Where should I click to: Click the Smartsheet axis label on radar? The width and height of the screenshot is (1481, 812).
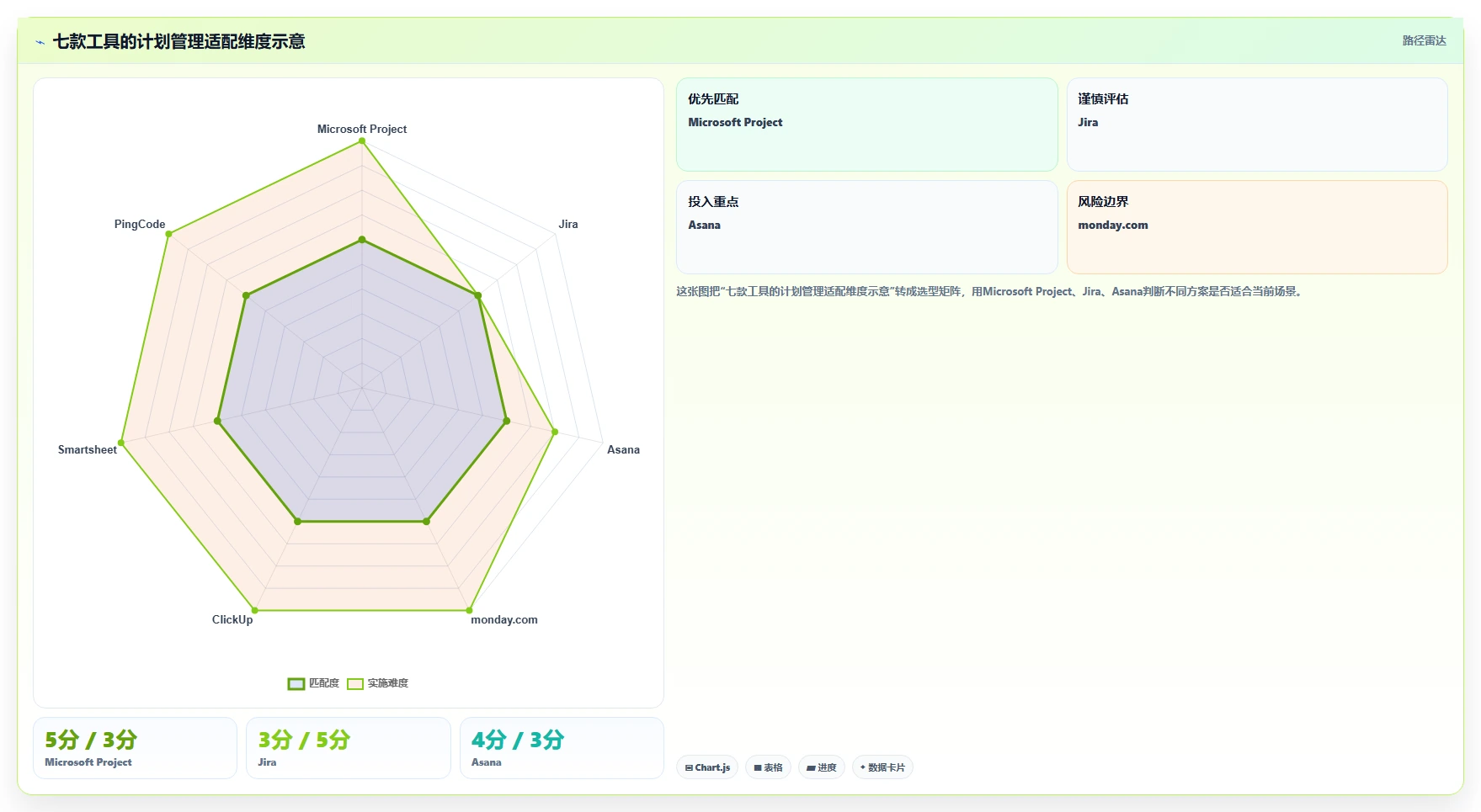(x=88, y=449)
